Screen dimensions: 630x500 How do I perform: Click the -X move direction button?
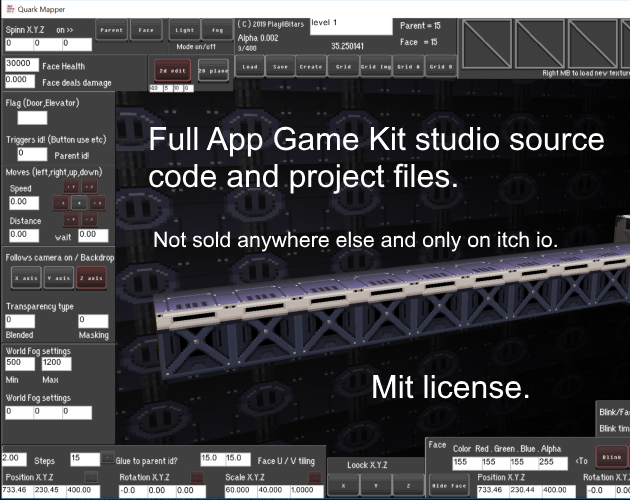click(61, 203)
